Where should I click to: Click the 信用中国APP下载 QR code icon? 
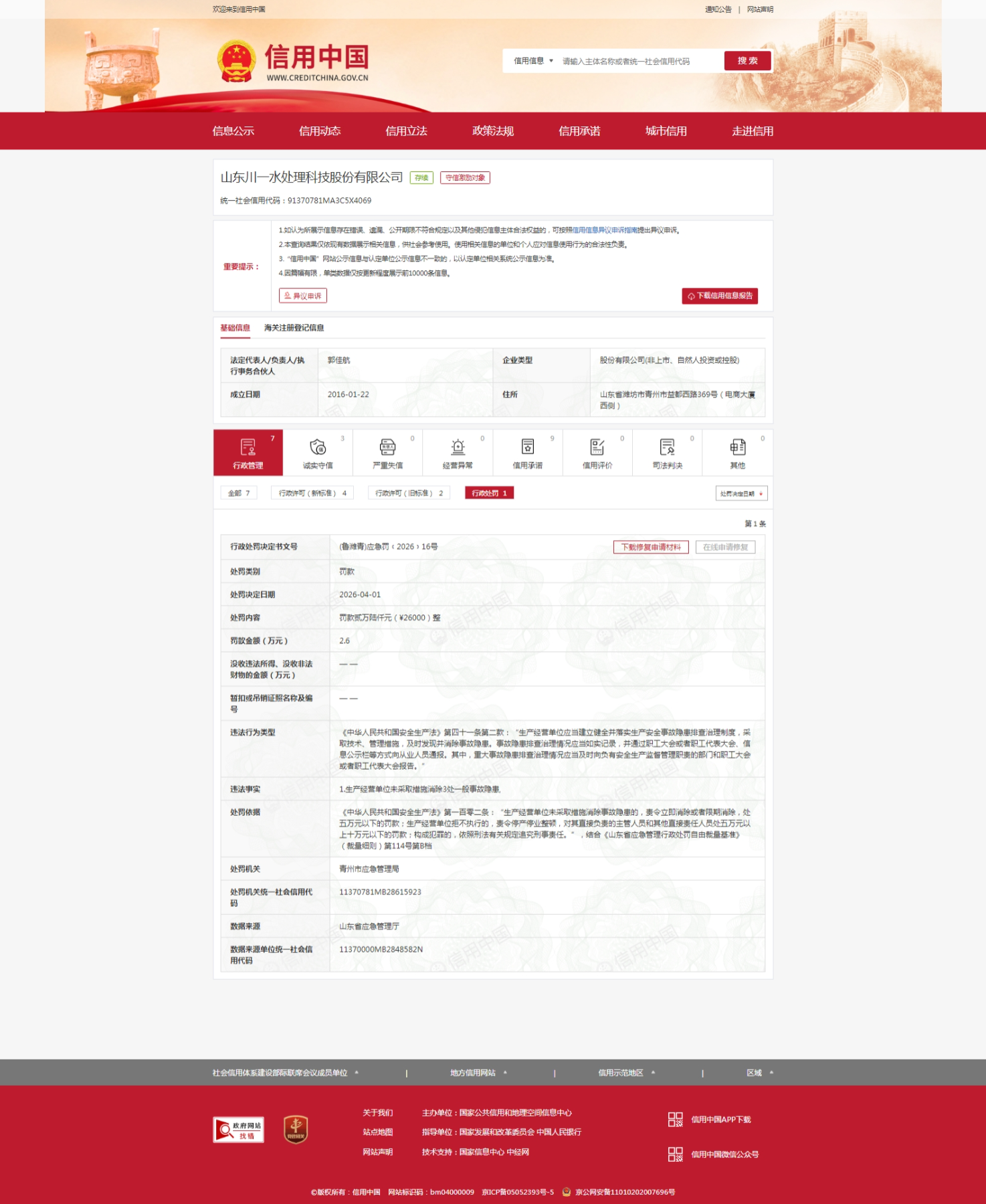tap(675, 1120)
